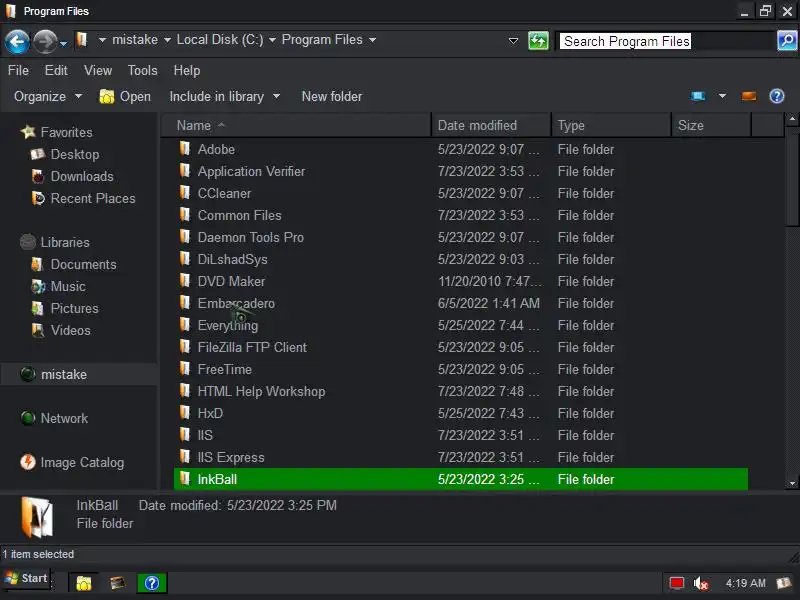The width and height of the screenshot is (800, 600).
Task: Sort by the Type column header
Action: pyautogui.click(x=611, y=125)
